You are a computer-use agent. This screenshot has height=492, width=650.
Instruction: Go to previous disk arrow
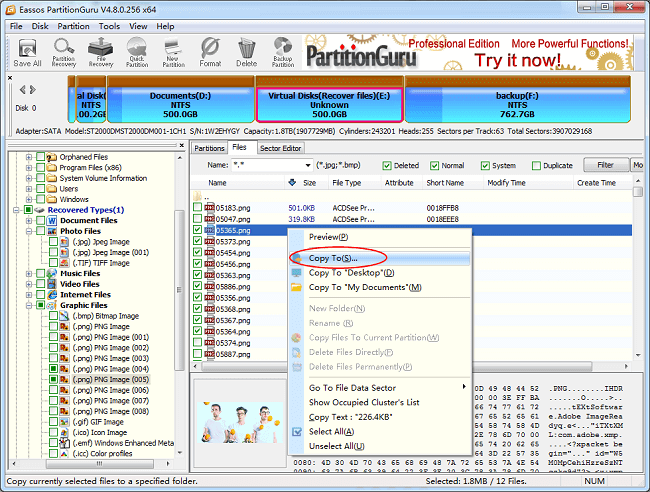pos(22,90)
